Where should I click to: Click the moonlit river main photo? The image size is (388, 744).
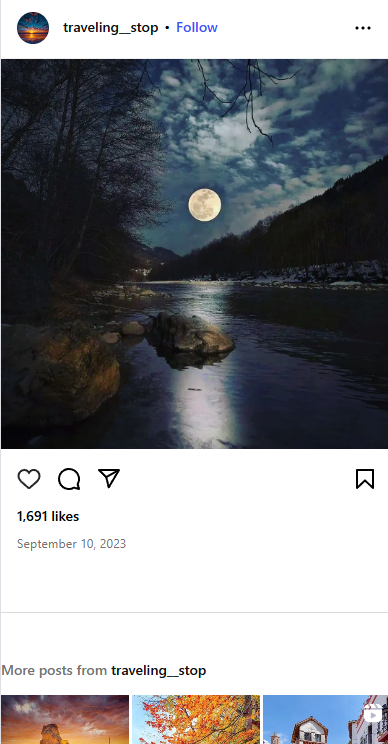[x=194, y=254]
